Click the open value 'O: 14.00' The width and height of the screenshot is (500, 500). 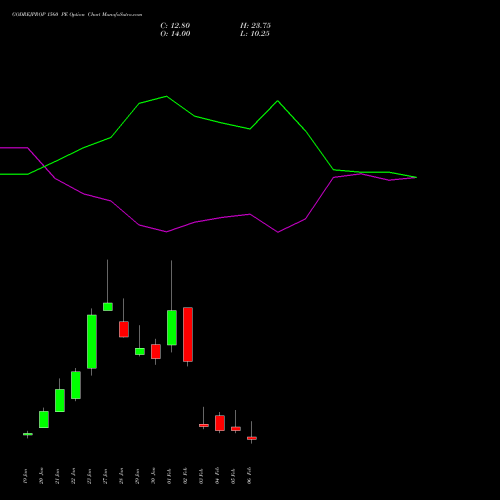tap(175, 34)
